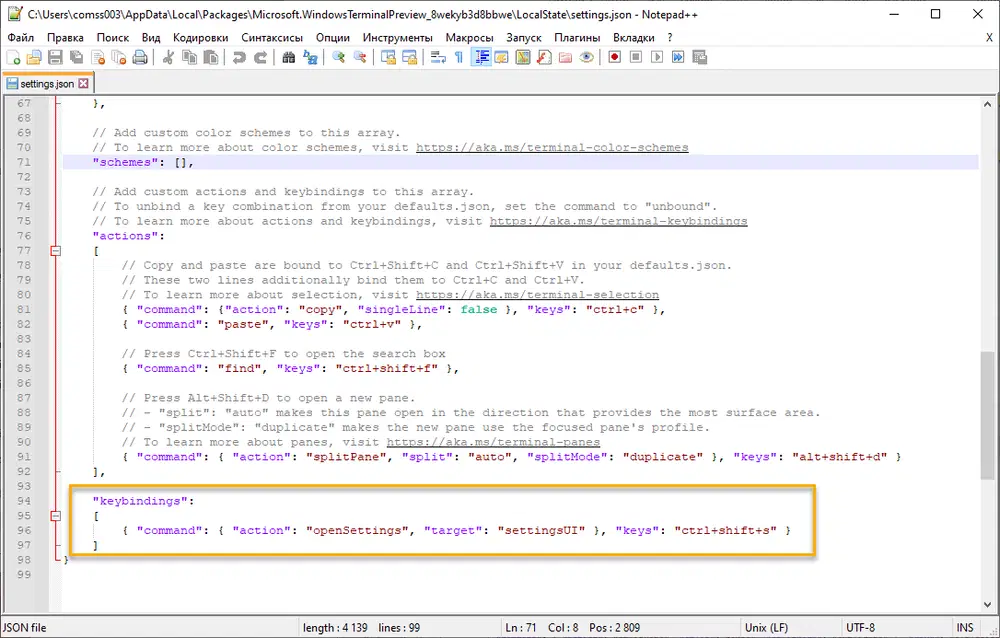The image size is (1000, 638).
Task: Open the Кодировки menu
Action: coord(200,37)
